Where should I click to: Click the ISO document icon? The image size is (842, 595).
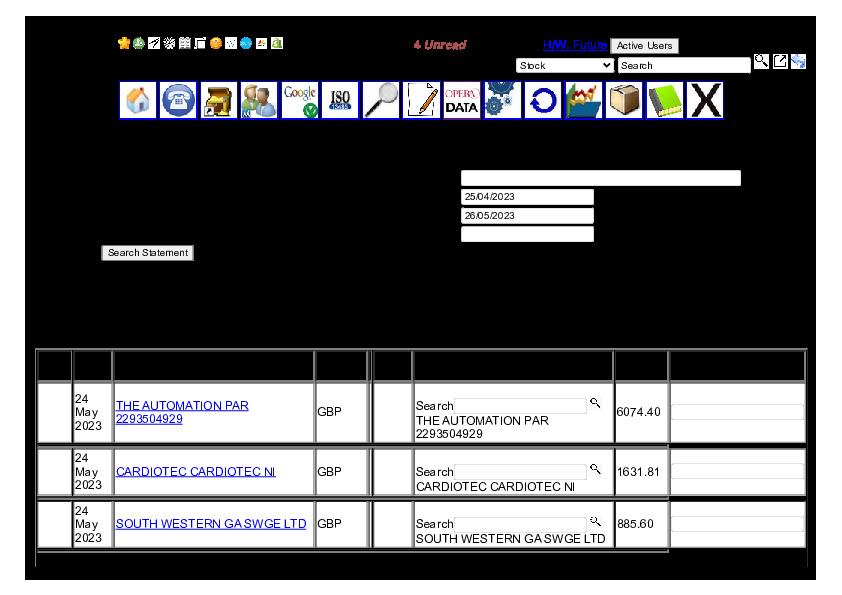coord(340,101)
